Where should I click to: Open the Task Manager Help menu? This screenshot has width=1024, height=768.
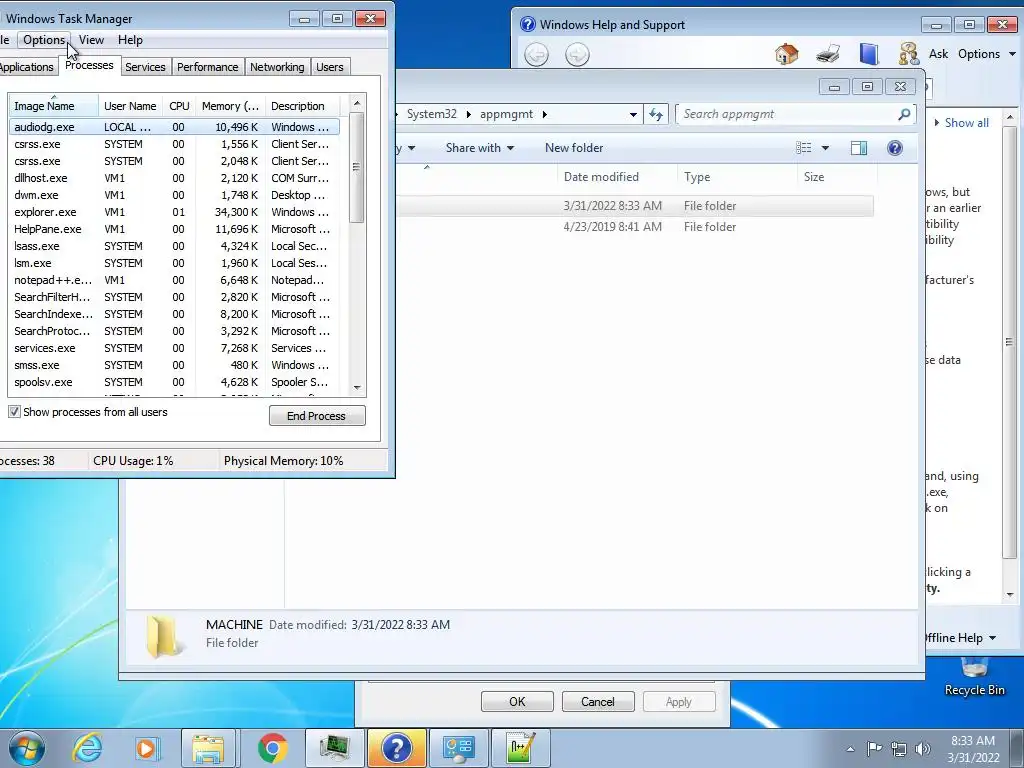[x=130, y=40]
